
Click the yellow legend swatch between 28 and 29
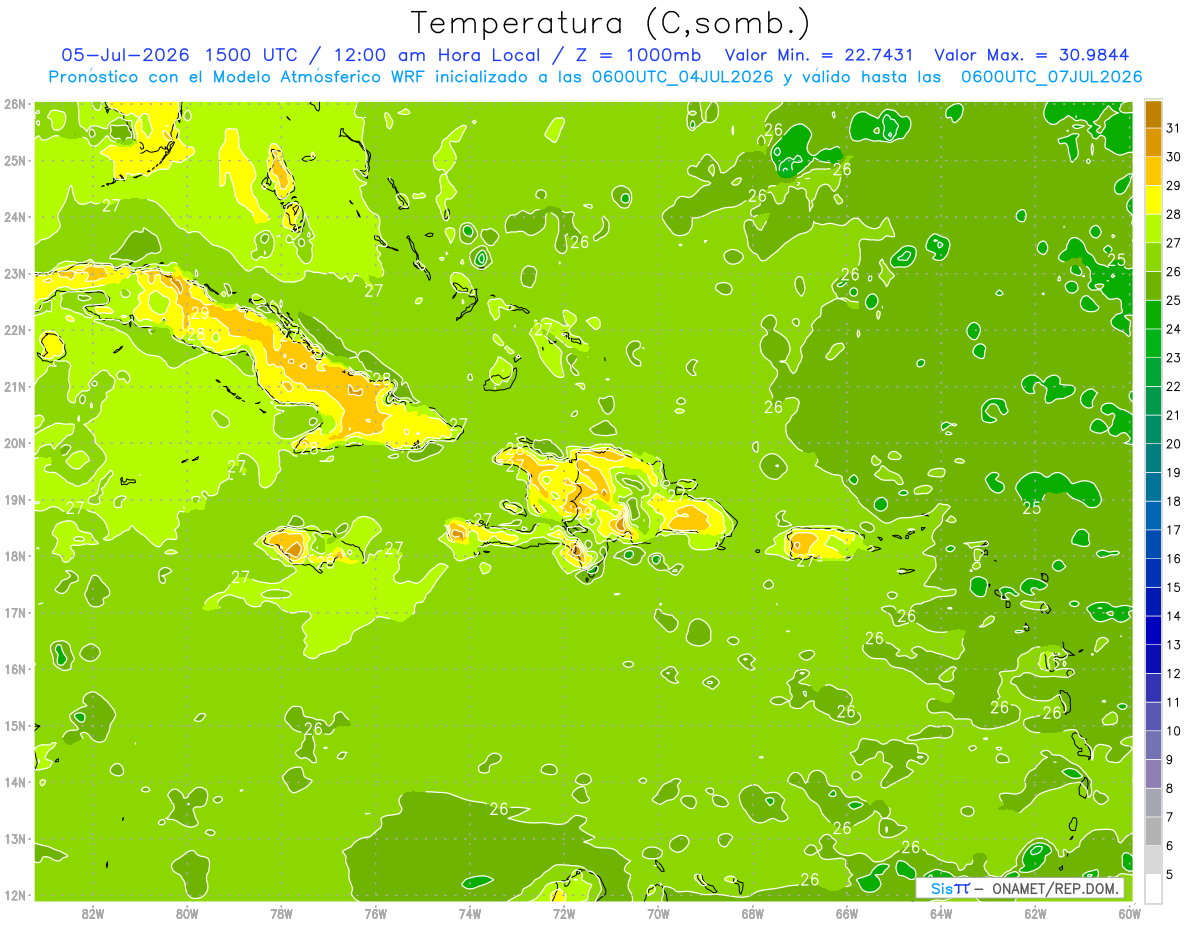(x=1153, y=200)
